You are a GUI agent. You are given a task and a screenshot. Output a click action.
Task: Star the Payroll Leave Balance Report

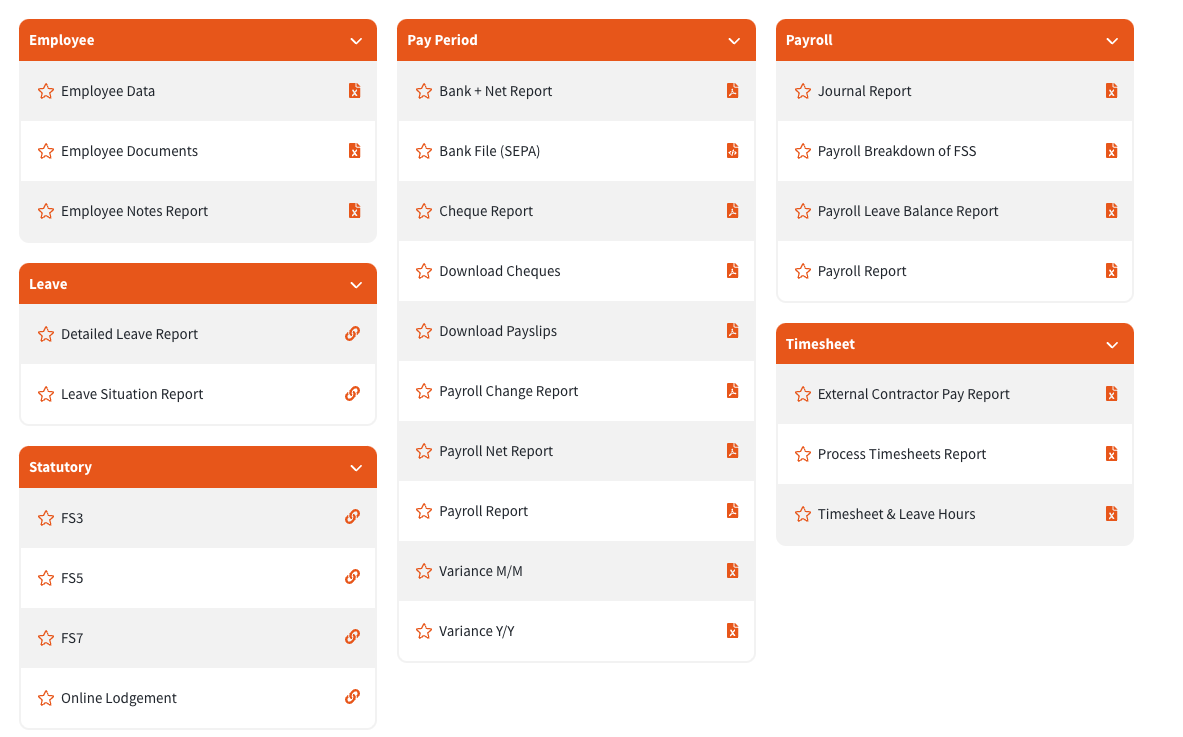tap(803, 211)
